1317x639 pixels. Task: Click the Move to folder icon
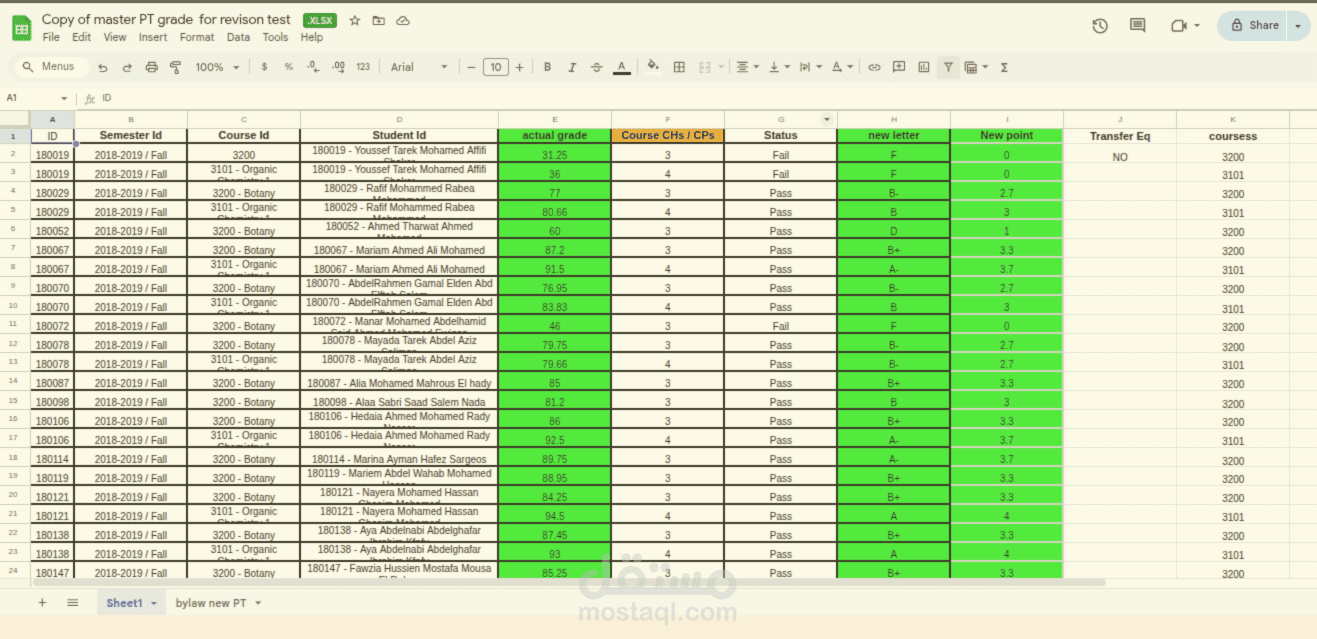(379, 20)
